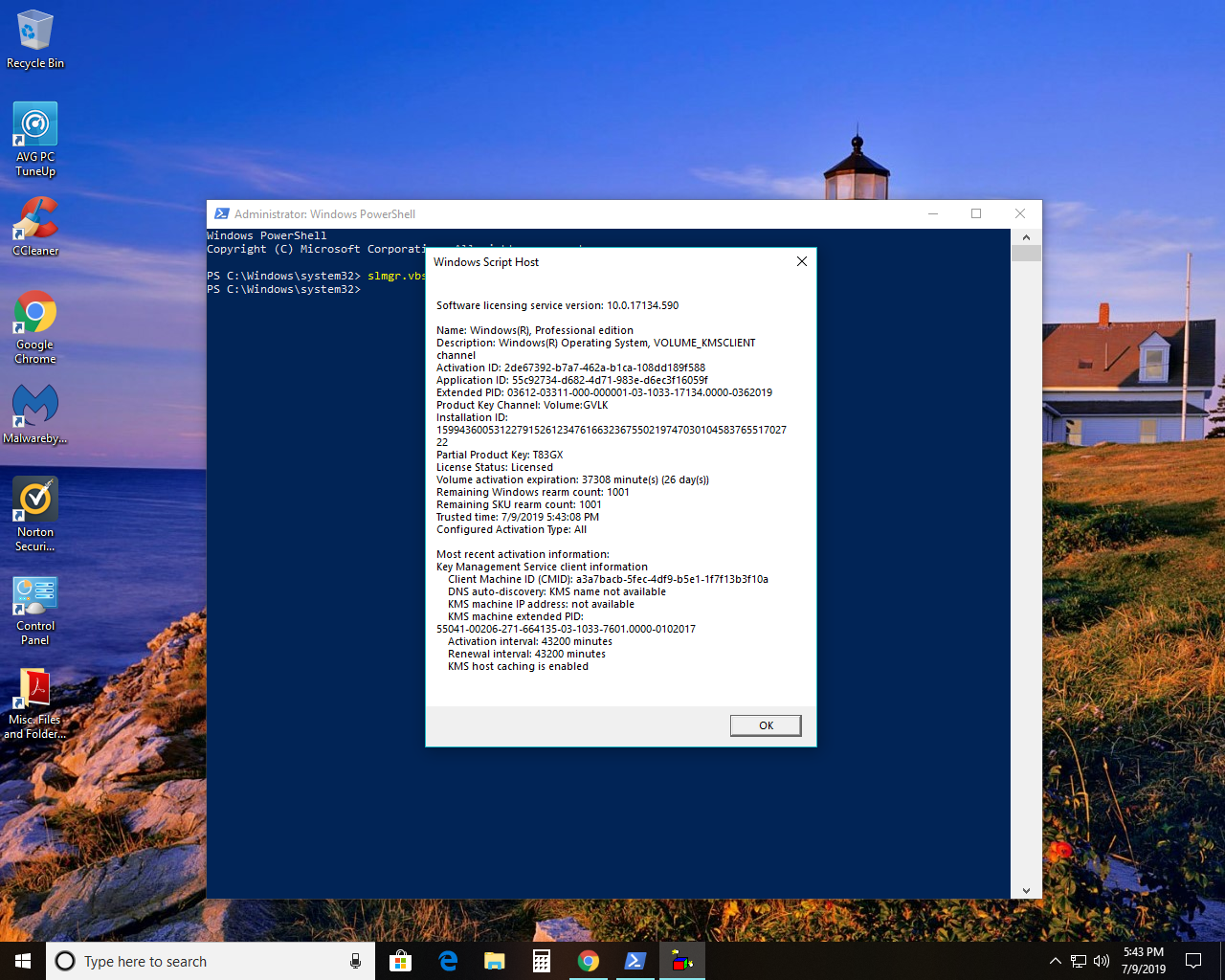Click the PowerShell scrollbar up arrow
1225x980 pixels.
click(1025, 235)
